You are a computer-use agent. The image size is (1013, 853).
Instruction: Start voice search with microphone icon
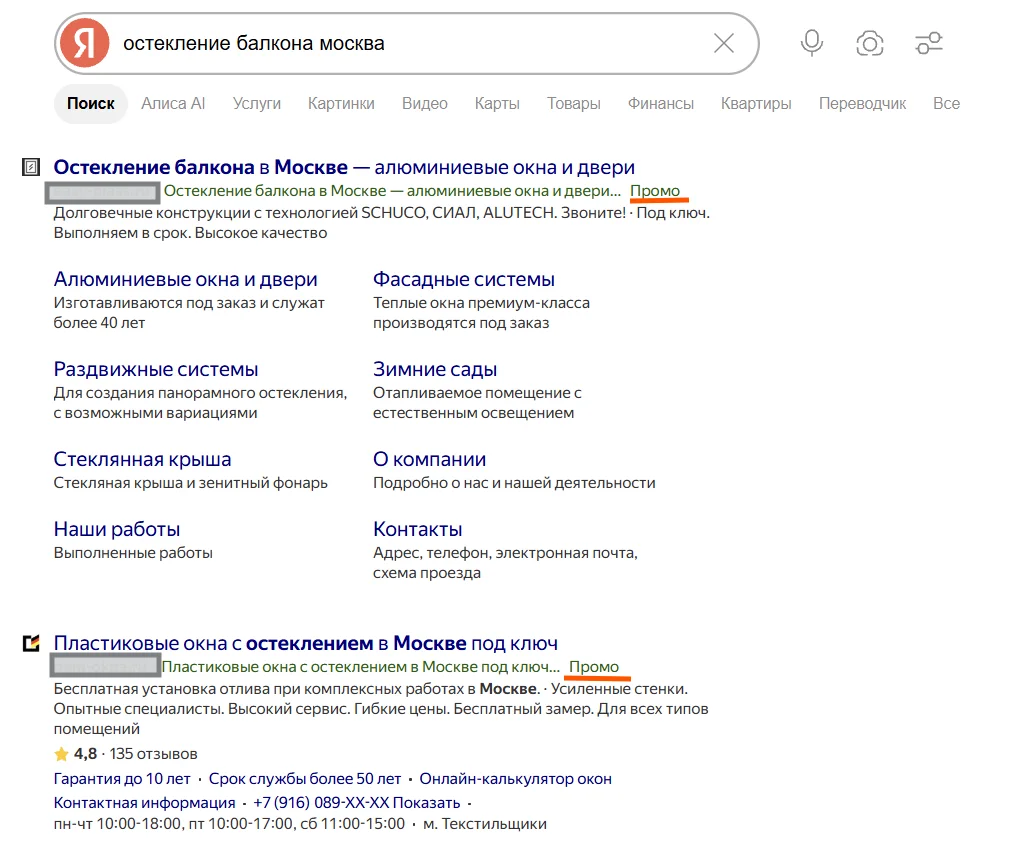[811, 43]
